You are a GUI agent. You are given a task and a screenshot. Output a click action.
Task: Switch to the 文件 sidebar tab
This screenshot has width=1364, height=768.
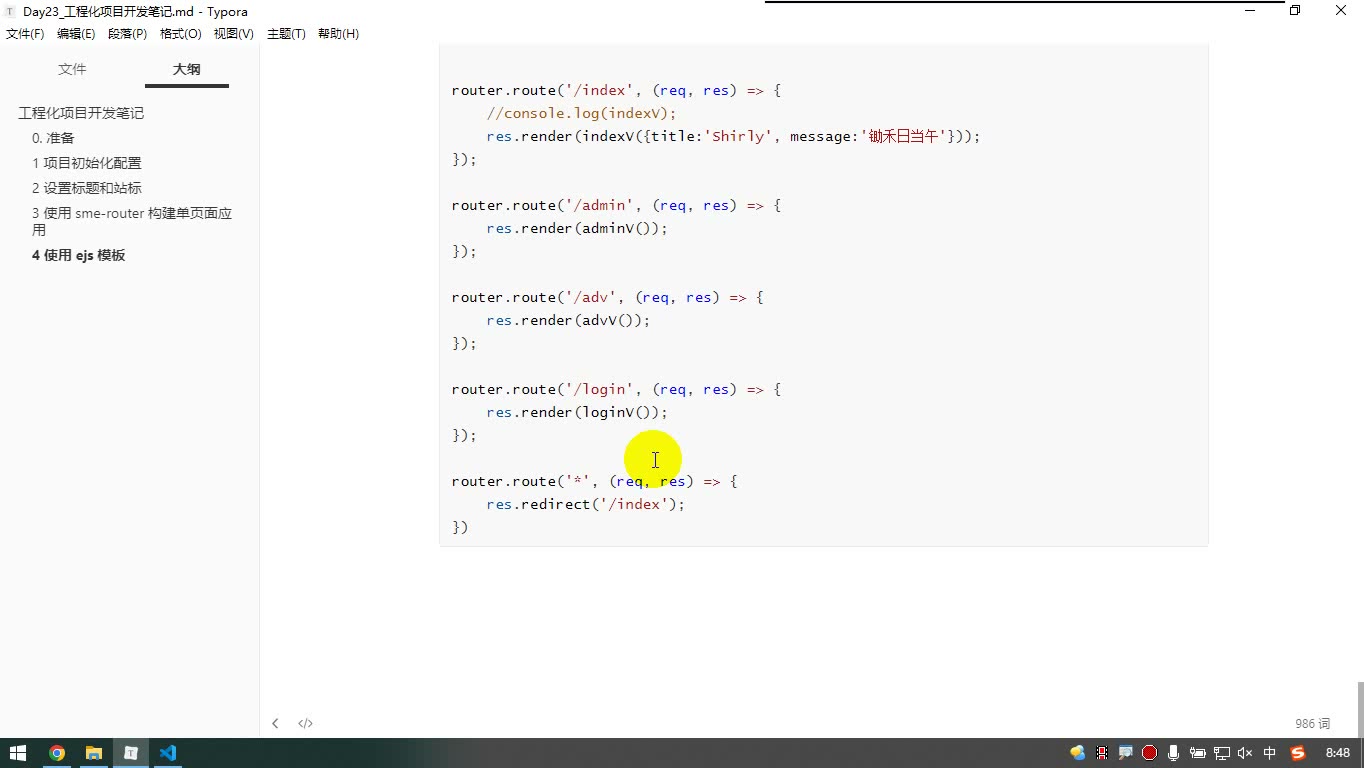pyautogui.click(x=72, y=69)
